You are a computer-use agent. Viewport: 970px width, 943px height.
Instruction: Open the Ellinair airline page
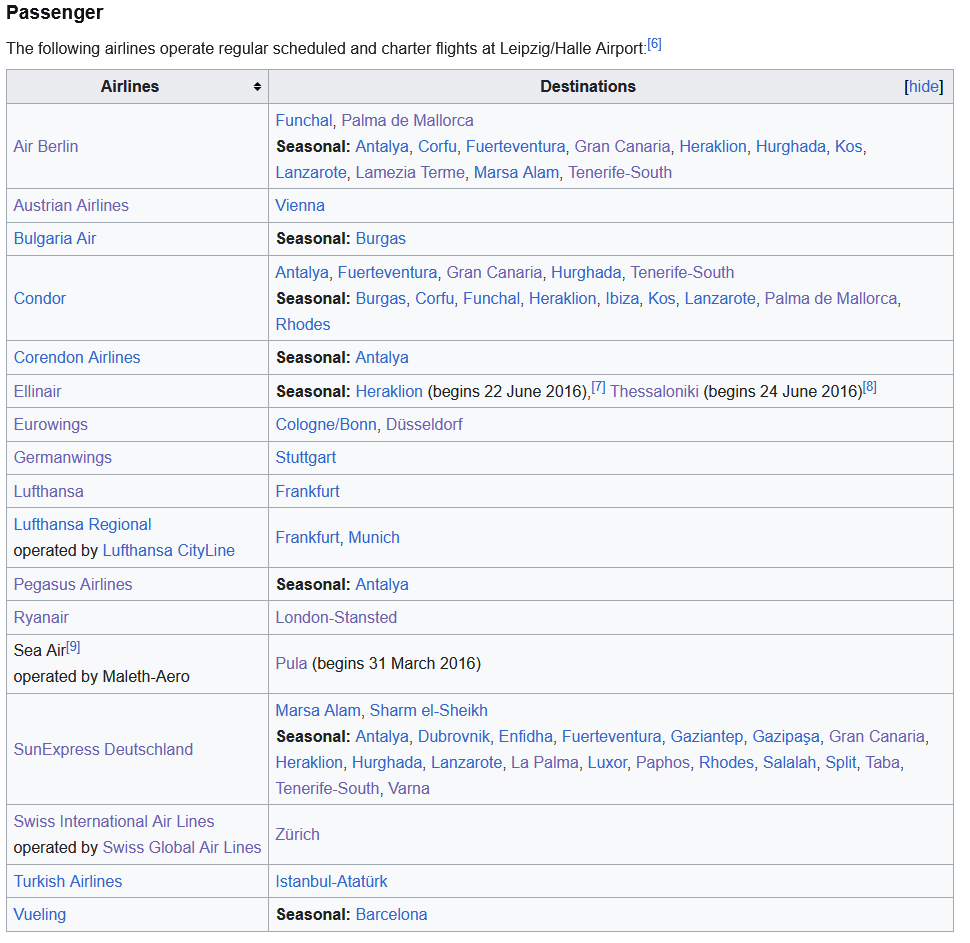pyautogui.click(x=38, y=391)
